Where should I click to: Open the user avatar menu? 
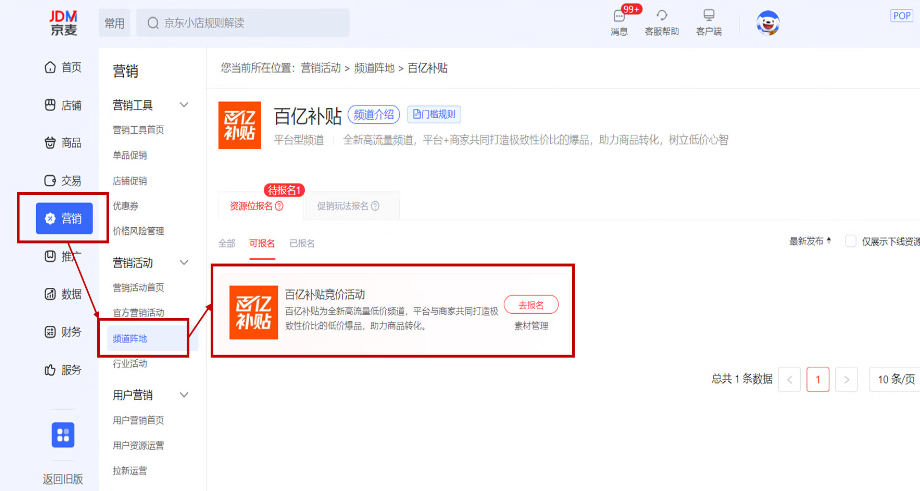pyautogui.click(x=767, y=23)
